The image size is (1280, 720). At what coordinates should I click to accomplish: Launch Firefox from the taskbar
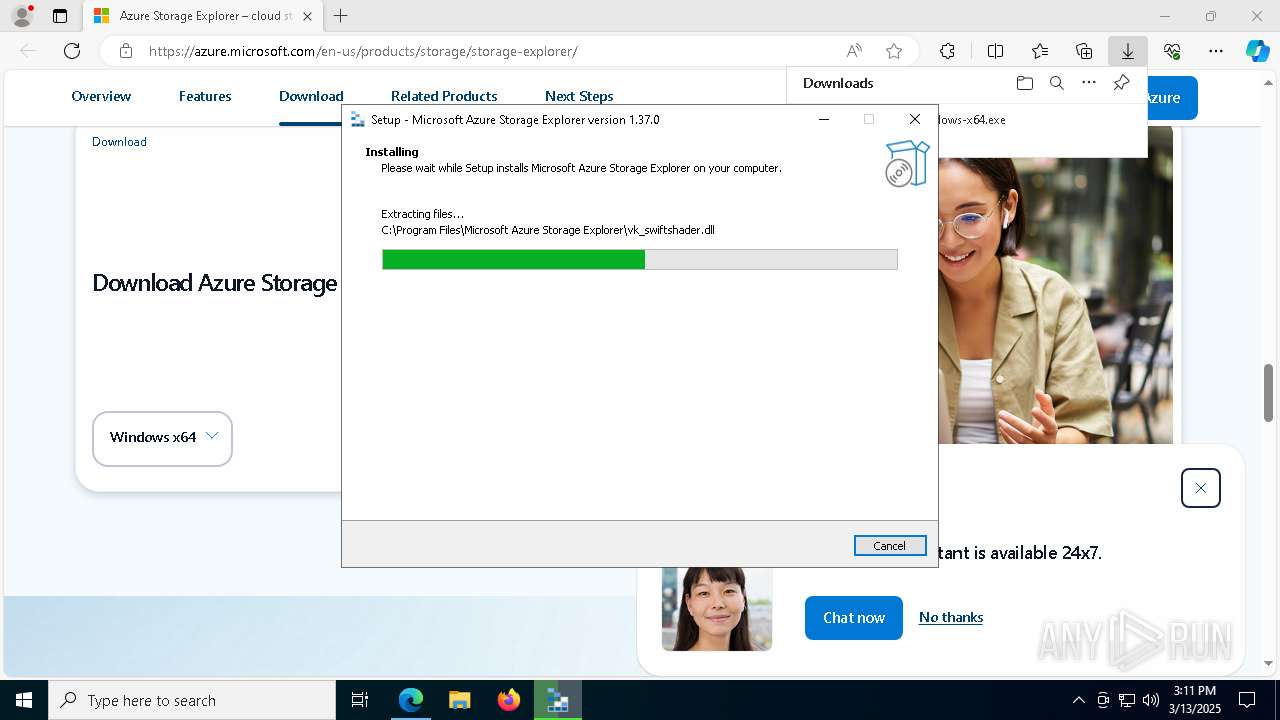pyautogui.click(x=509, y=700)
